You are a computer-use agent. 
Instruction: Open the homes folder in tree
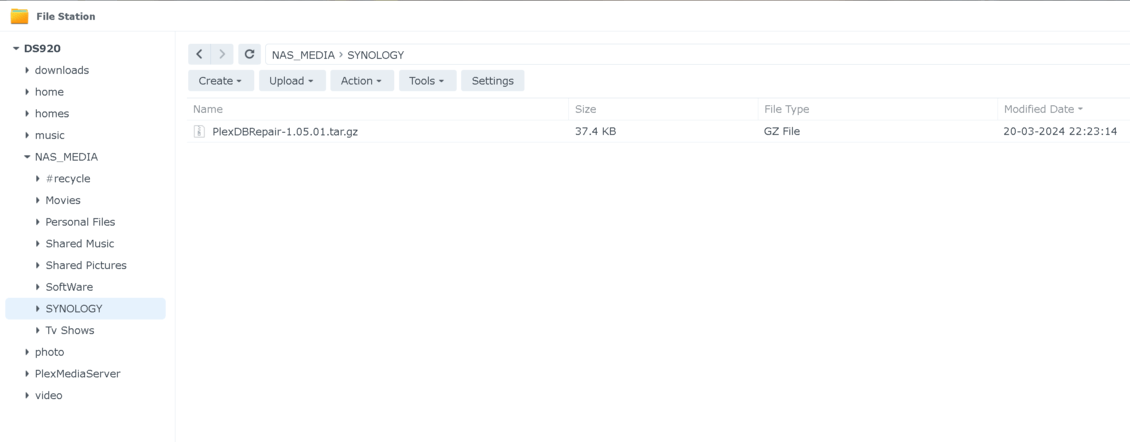coord(52,113)
